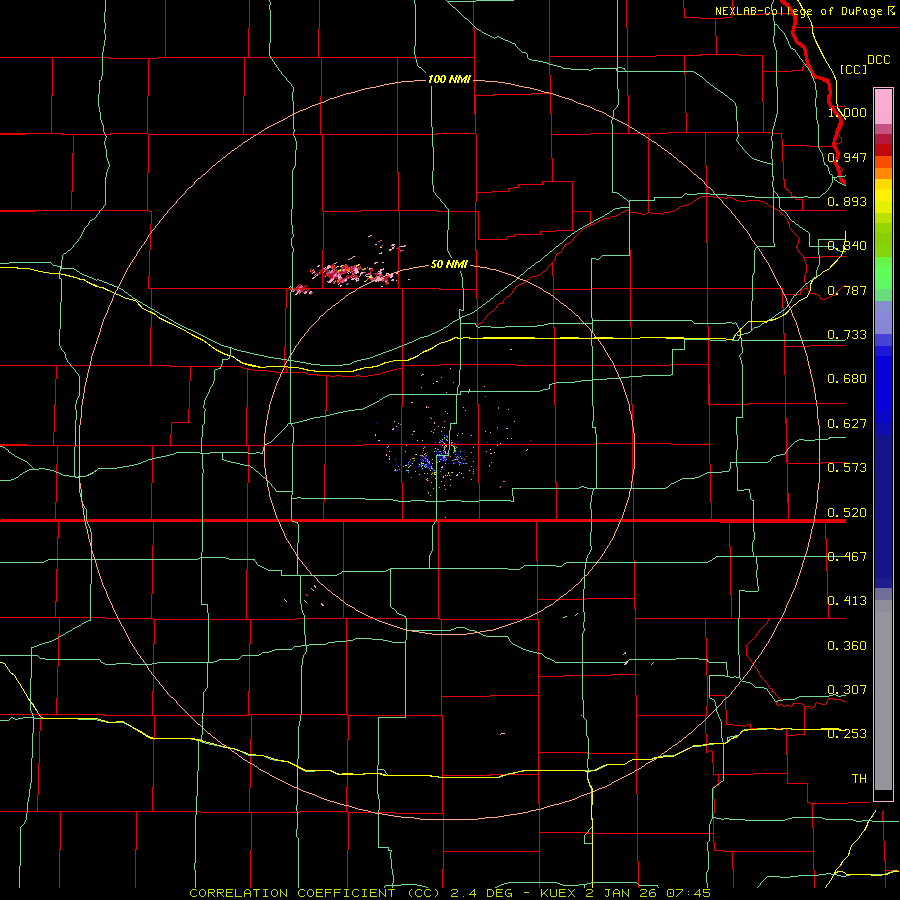Click the 0.787 scale value

tap(847, 290)
